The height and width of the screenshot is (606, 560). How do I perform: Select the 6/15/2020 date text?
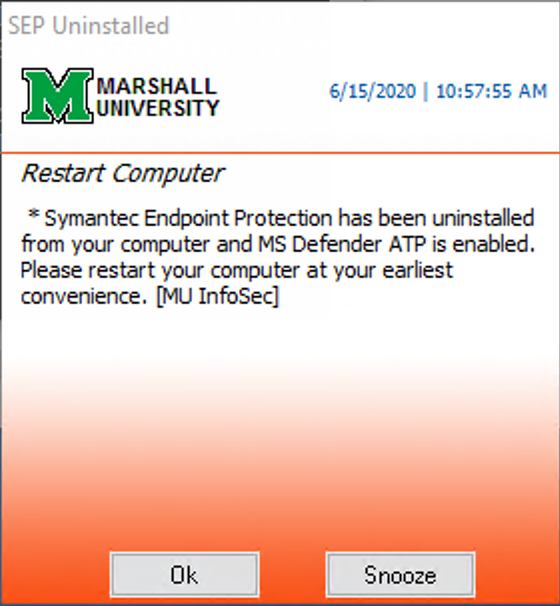pyautogui.click(x=373, y=92)
